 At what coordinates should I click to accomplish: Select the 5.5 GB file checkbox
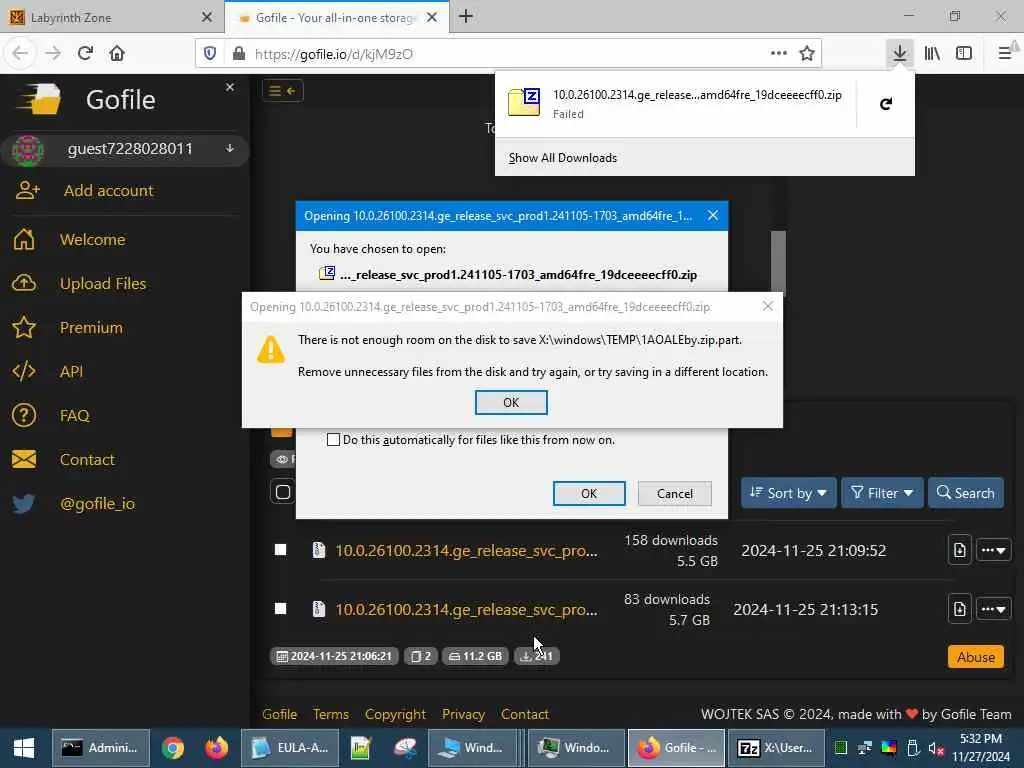click(280, 550)
